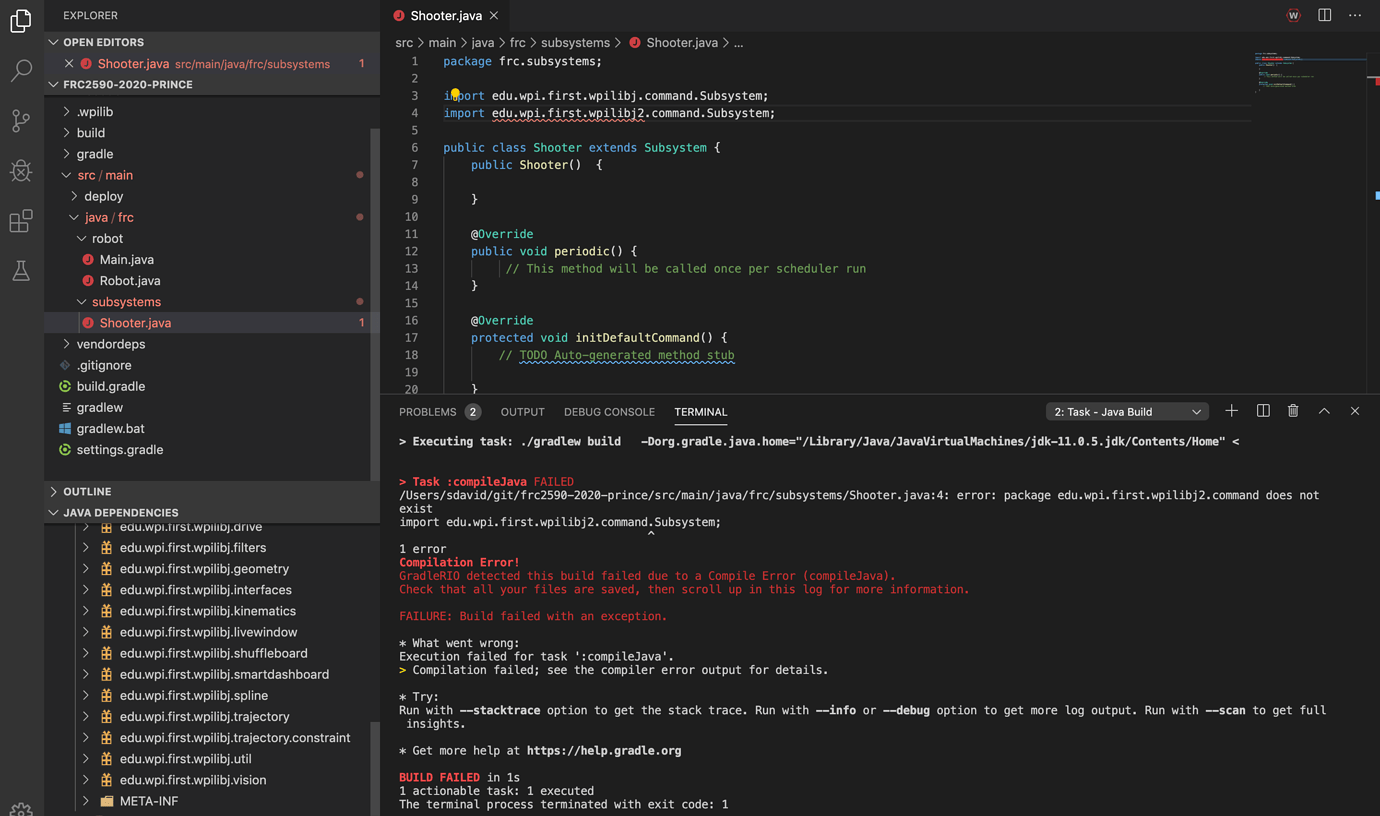This screenshot has height=816, width=1380.
Task: Maximize the panel size with up chevron
Action: [x=1324, y=411]
